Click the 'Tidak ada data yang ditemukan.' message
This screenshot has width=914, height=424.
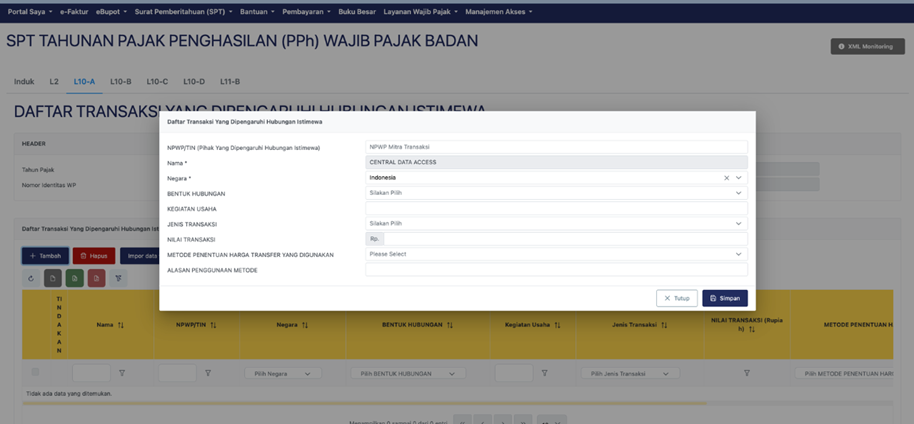tap(69, 394)
